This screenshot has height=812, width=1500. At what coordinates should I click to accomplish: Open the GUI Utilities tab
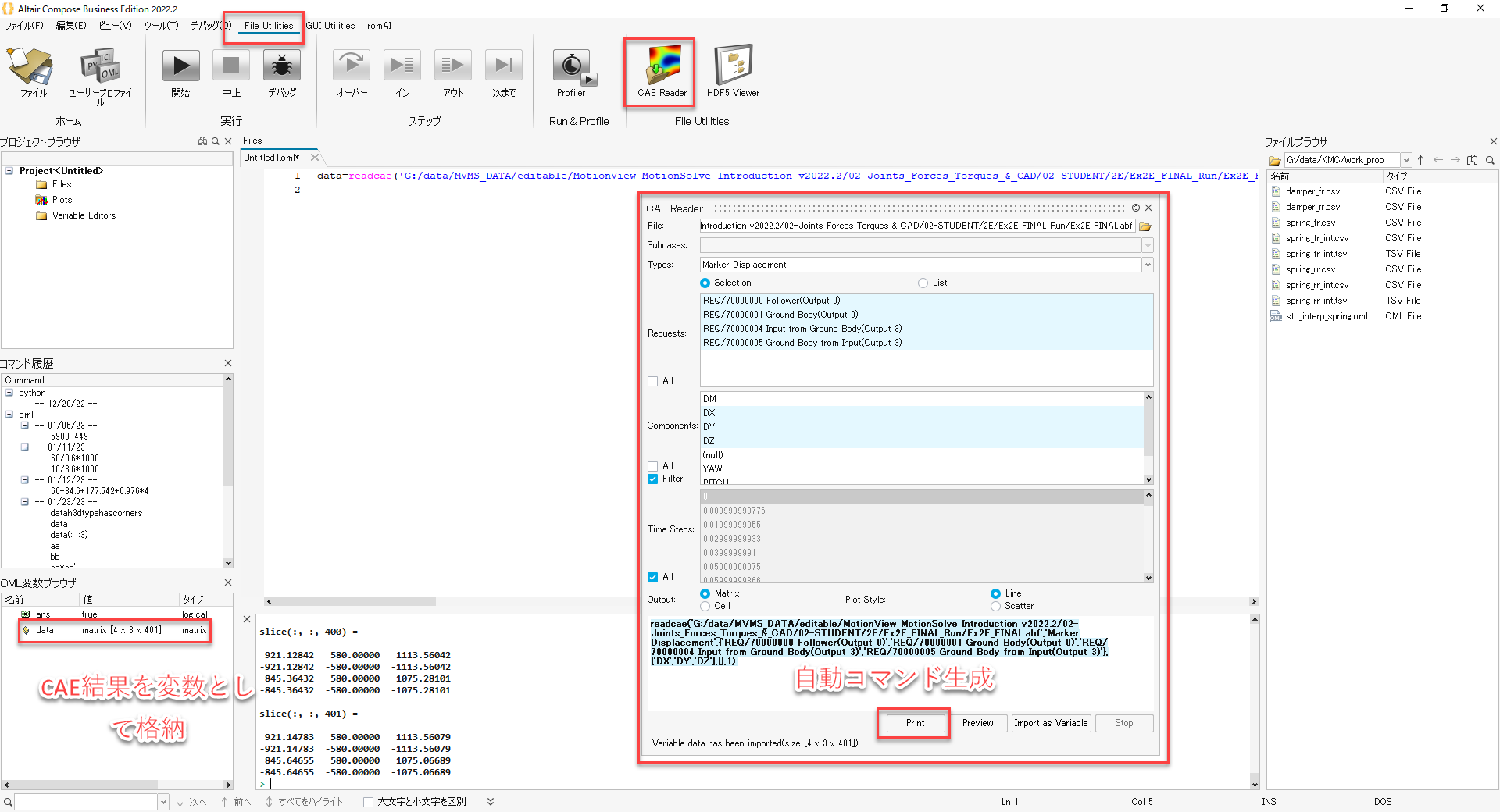(330, 26)
